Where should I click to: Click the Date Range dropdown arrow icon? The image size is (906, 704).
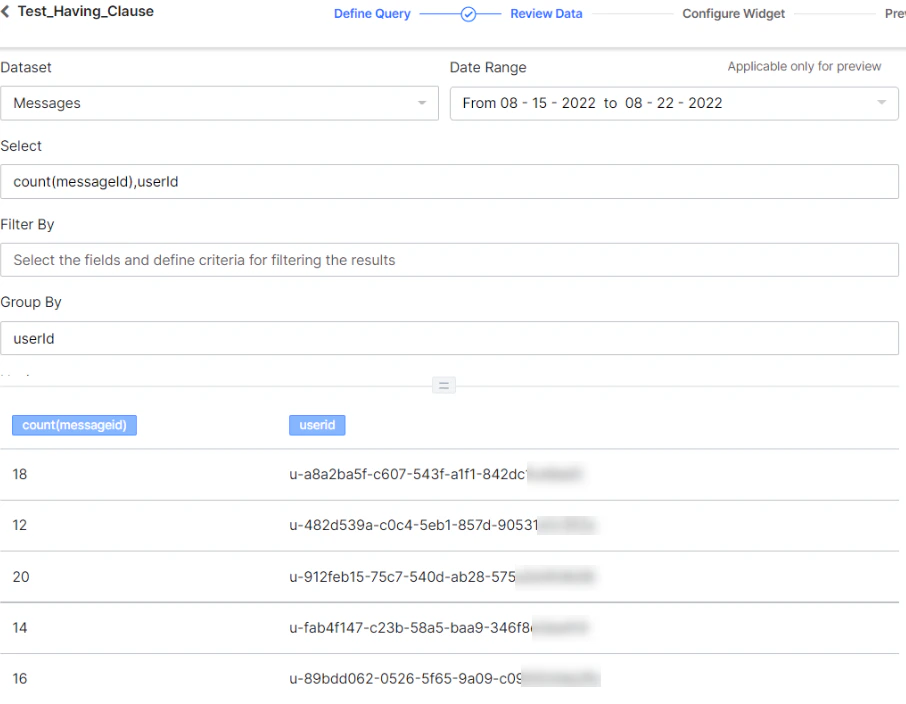881,103
